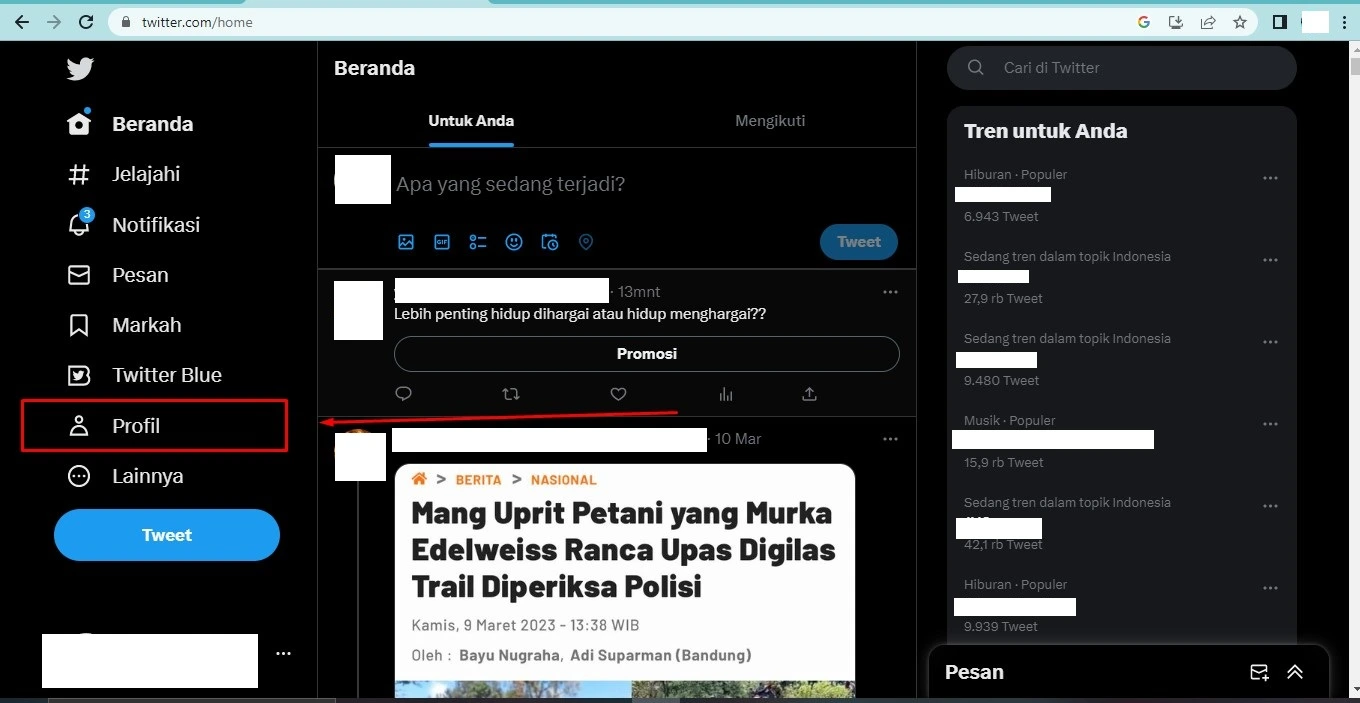This screenshot has height=703, width=1360.
Task: Open Twitter Blue page
Action: click(x=145, y=375)
